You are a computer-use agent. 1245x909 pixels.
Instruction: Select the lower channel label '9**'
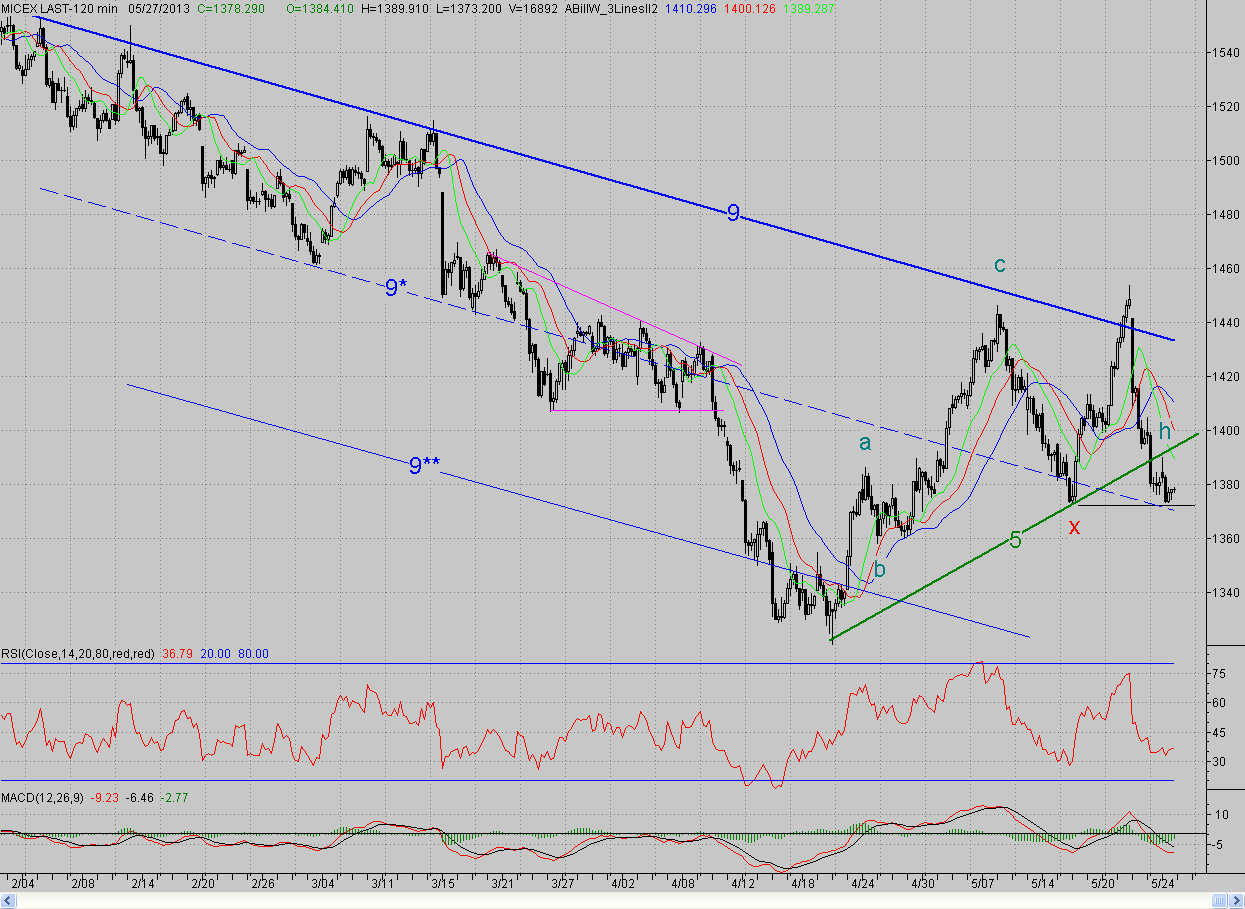click(423, 464)
